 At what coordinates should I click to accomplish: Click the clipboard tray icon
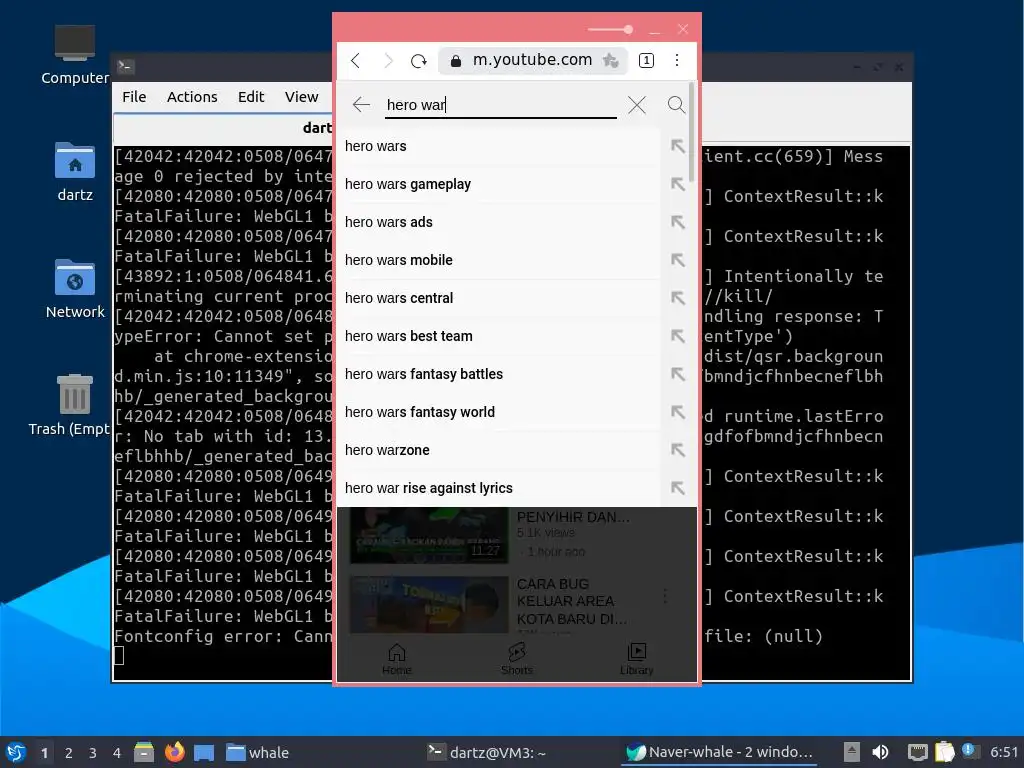(x=944, y=752)
